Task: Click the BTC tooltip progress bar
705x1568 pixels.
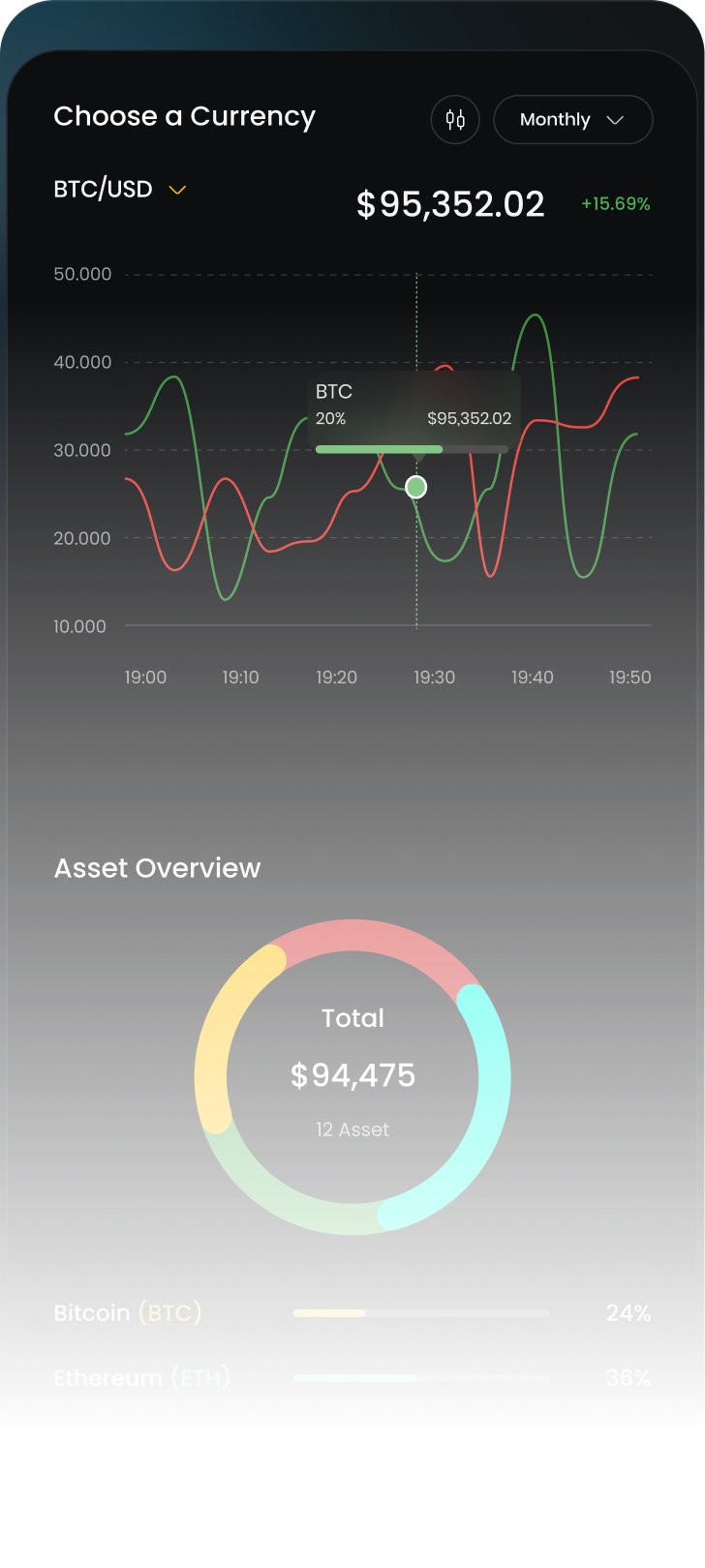Action: [412, 449]
